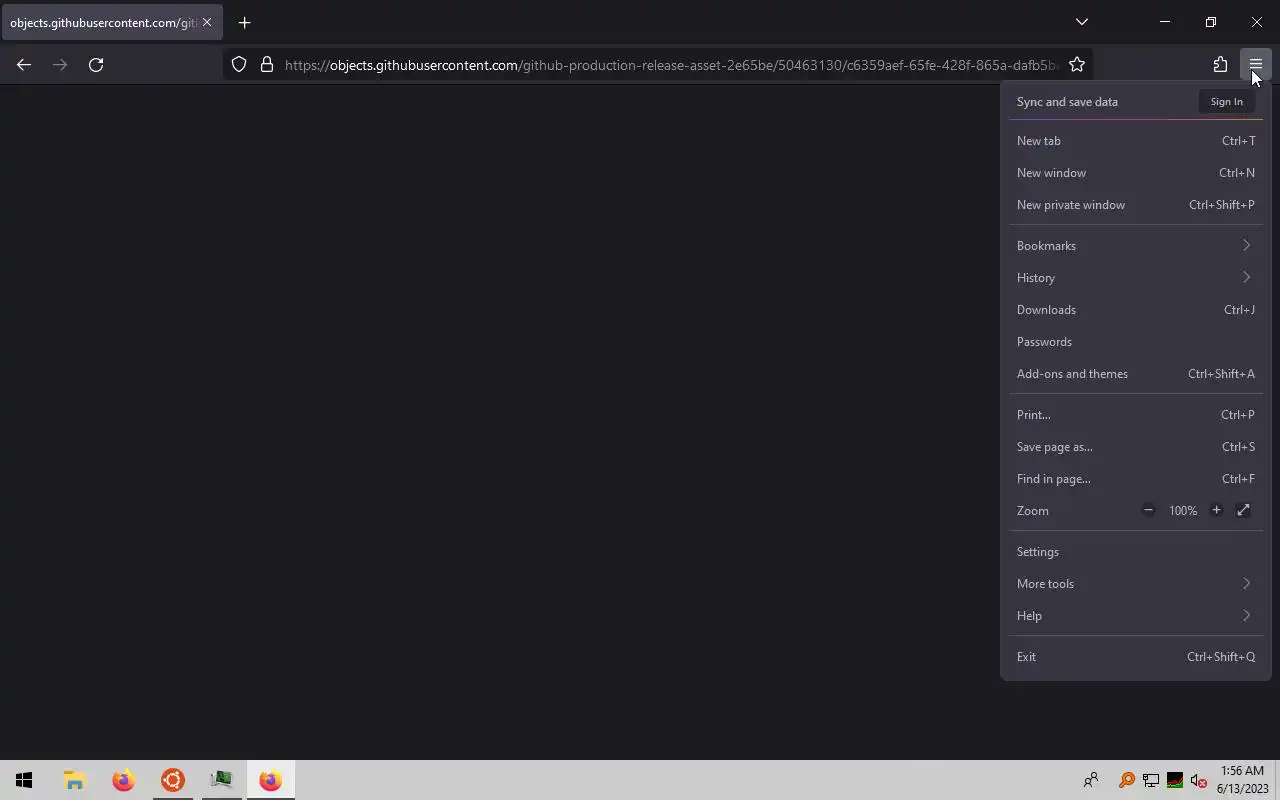
Task: Click the URL address field
Action: (x=670, y=65)
